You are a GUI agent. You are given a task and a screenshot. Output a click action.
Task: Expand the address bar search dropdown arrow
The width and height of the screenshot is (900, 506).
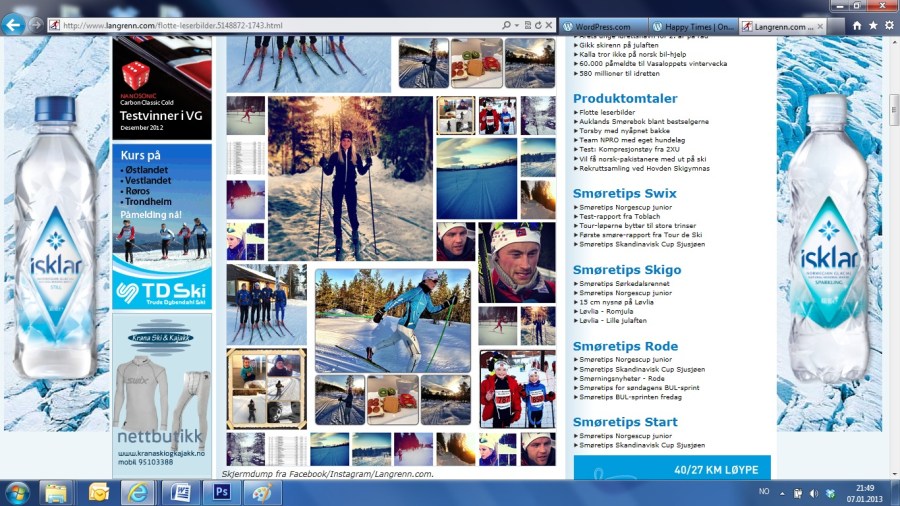[517, 25]
